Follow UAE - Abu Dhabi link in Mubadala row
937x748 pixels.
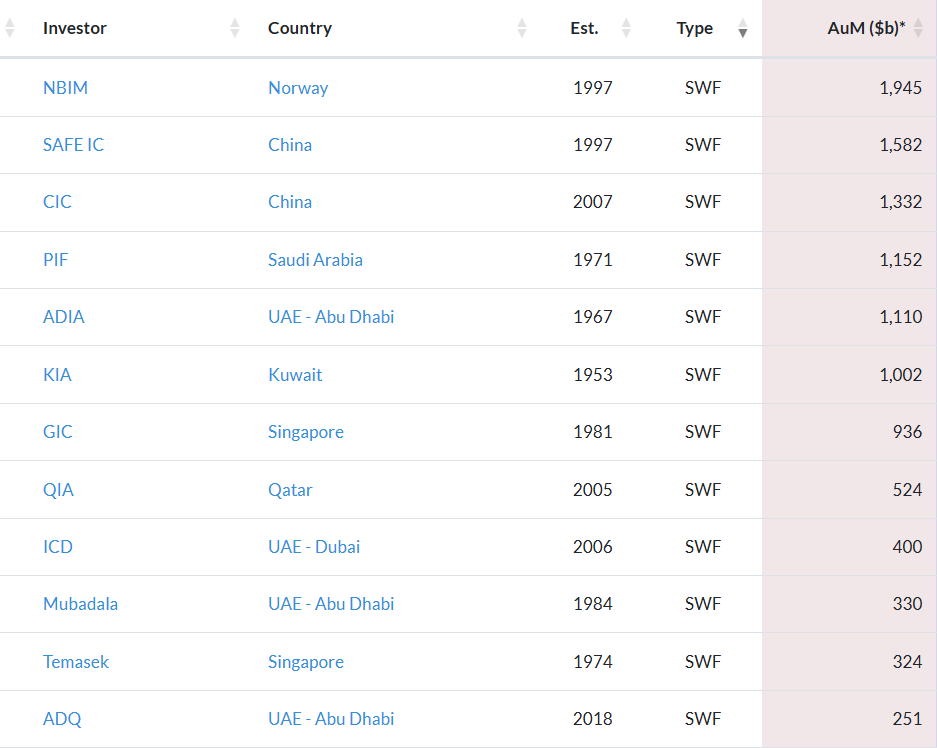click(331, 604)
